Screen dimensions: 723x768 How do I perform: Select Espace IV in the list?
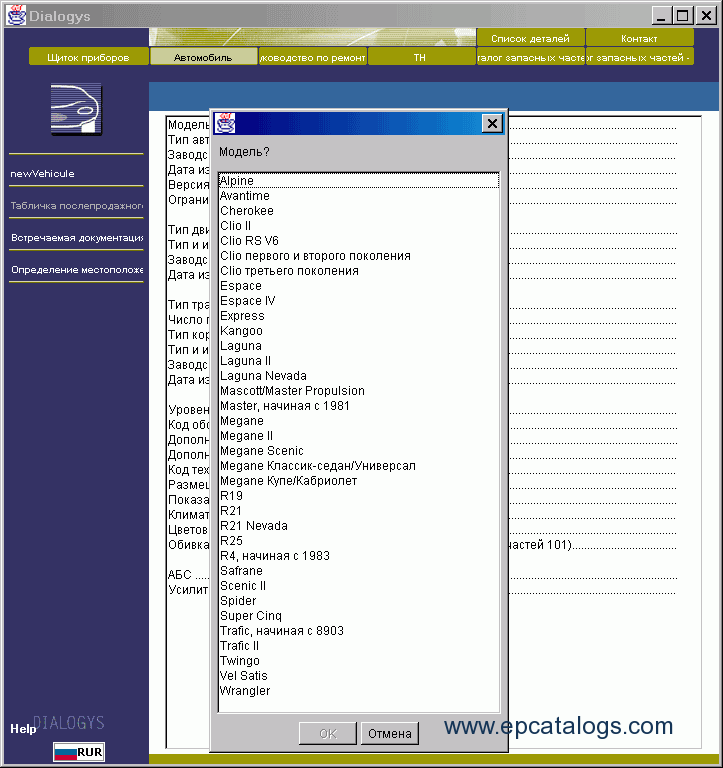coord(359,301)
